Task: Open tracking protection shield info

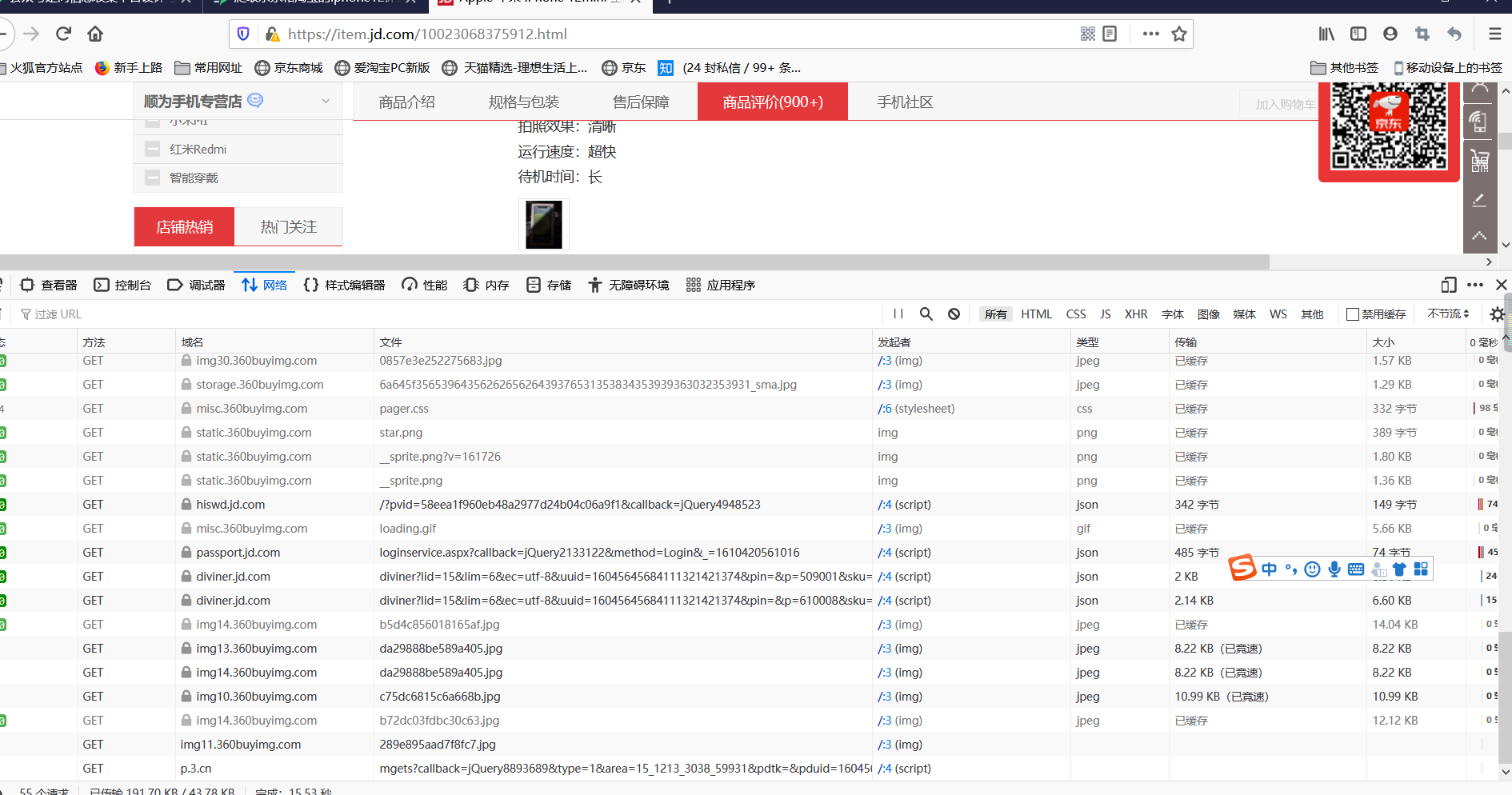Action: 244,34
